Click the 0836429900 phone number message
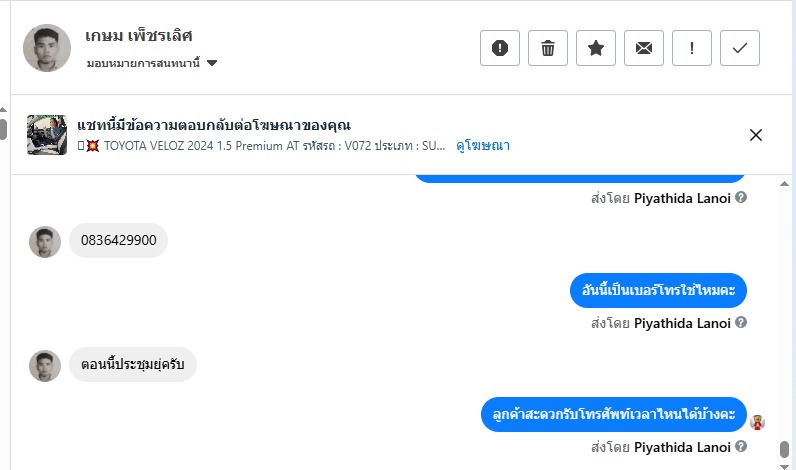 click(118, 241)
